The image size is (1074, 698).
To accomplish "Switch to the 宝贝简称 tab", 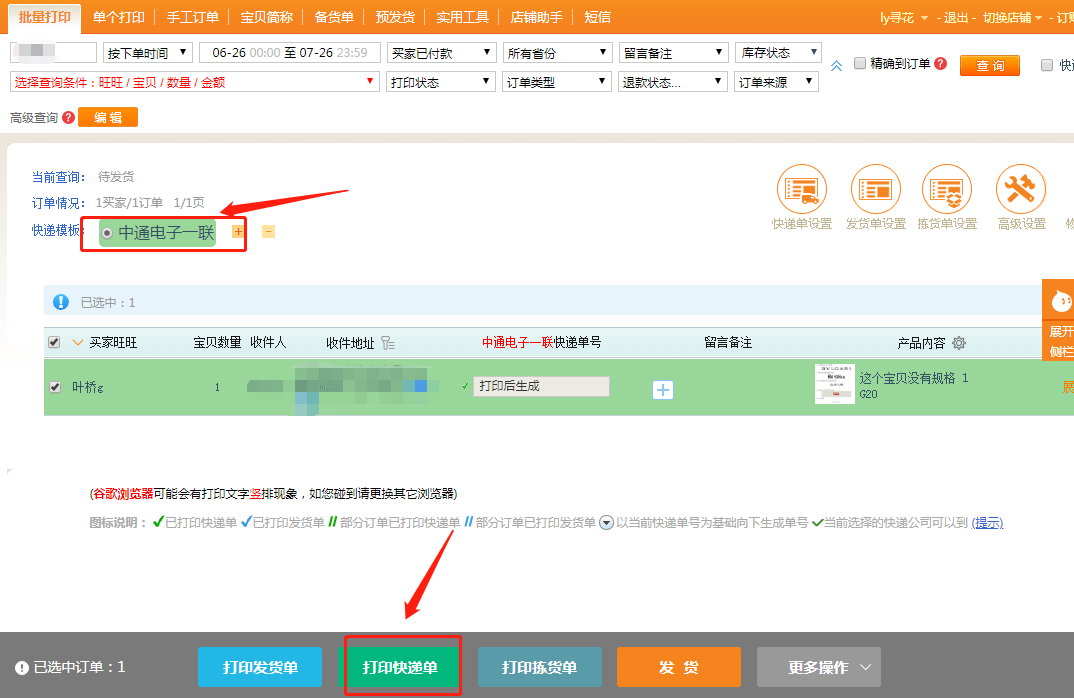I will (266, 17).
